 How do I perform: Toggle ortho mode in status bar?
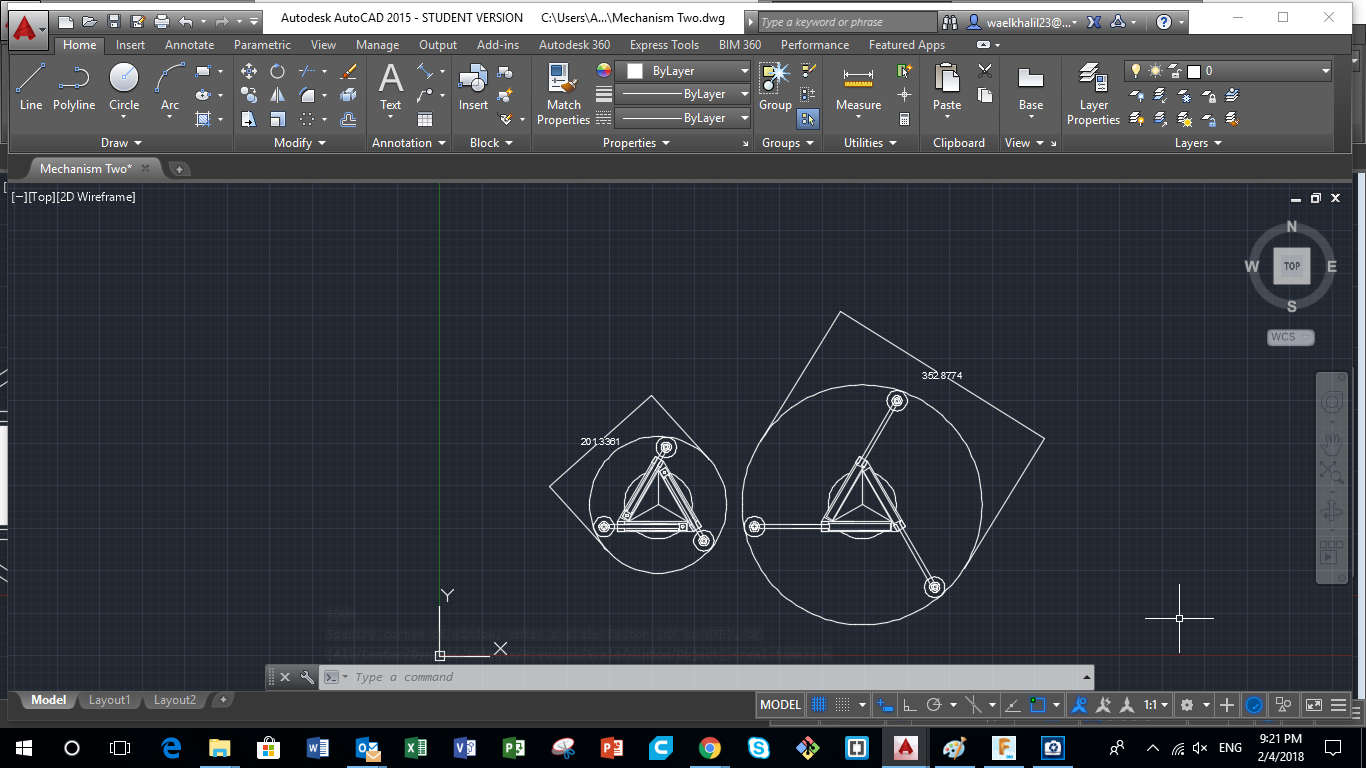[x=909, y=705]
